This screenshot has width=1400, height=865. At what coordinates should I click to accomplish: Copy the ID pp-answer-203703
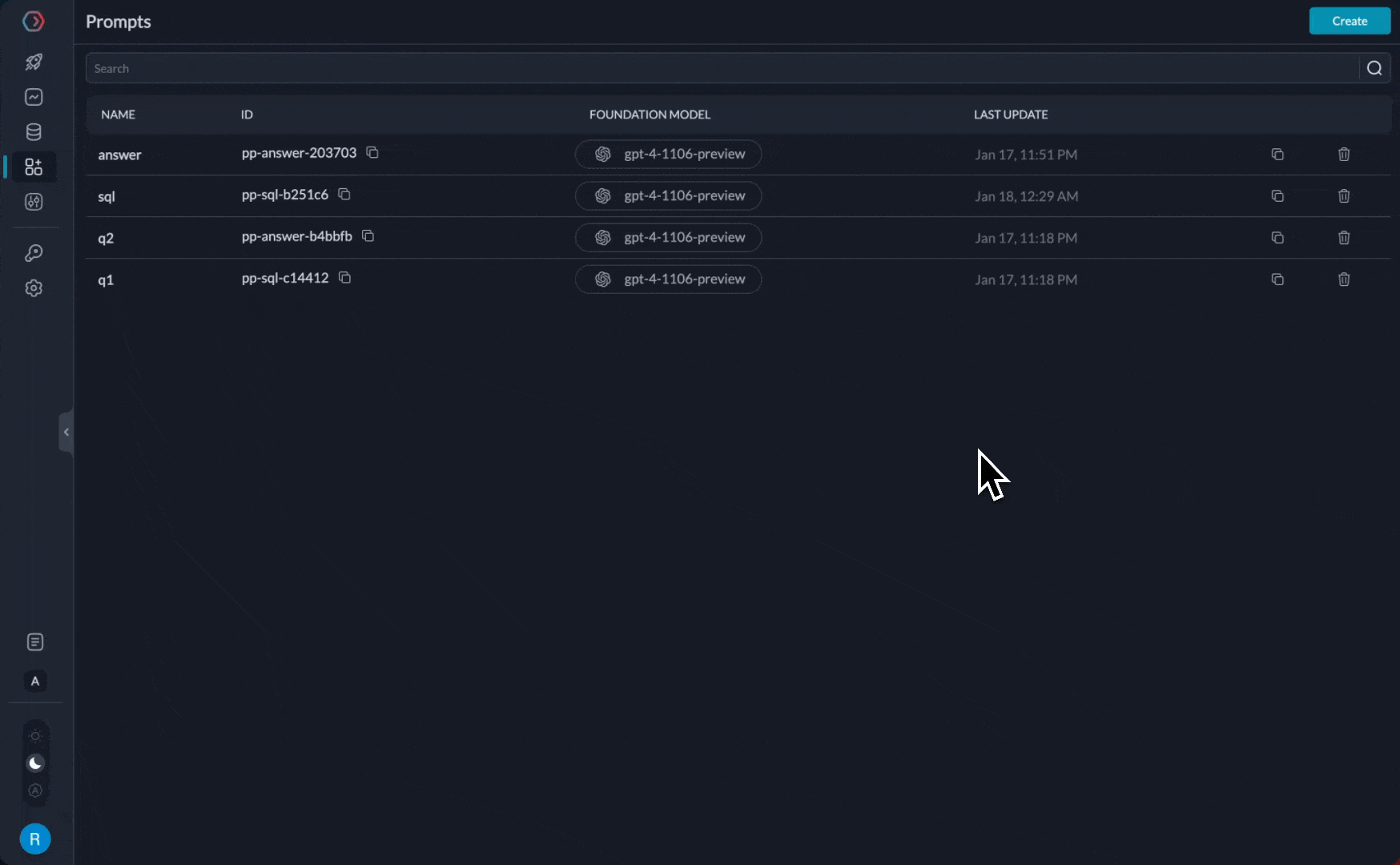tap(372, 152)
